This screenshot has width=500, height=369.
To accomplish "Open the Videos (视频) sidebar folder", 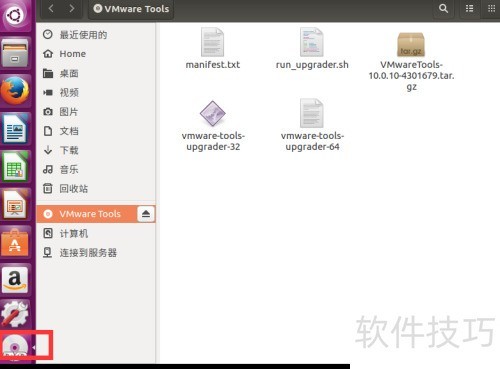I will (96, 92).
